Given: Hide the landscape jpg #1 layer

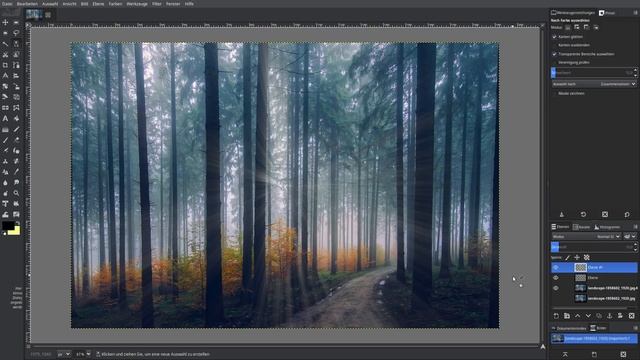Looking at the screenshot, I should [556, 288].
